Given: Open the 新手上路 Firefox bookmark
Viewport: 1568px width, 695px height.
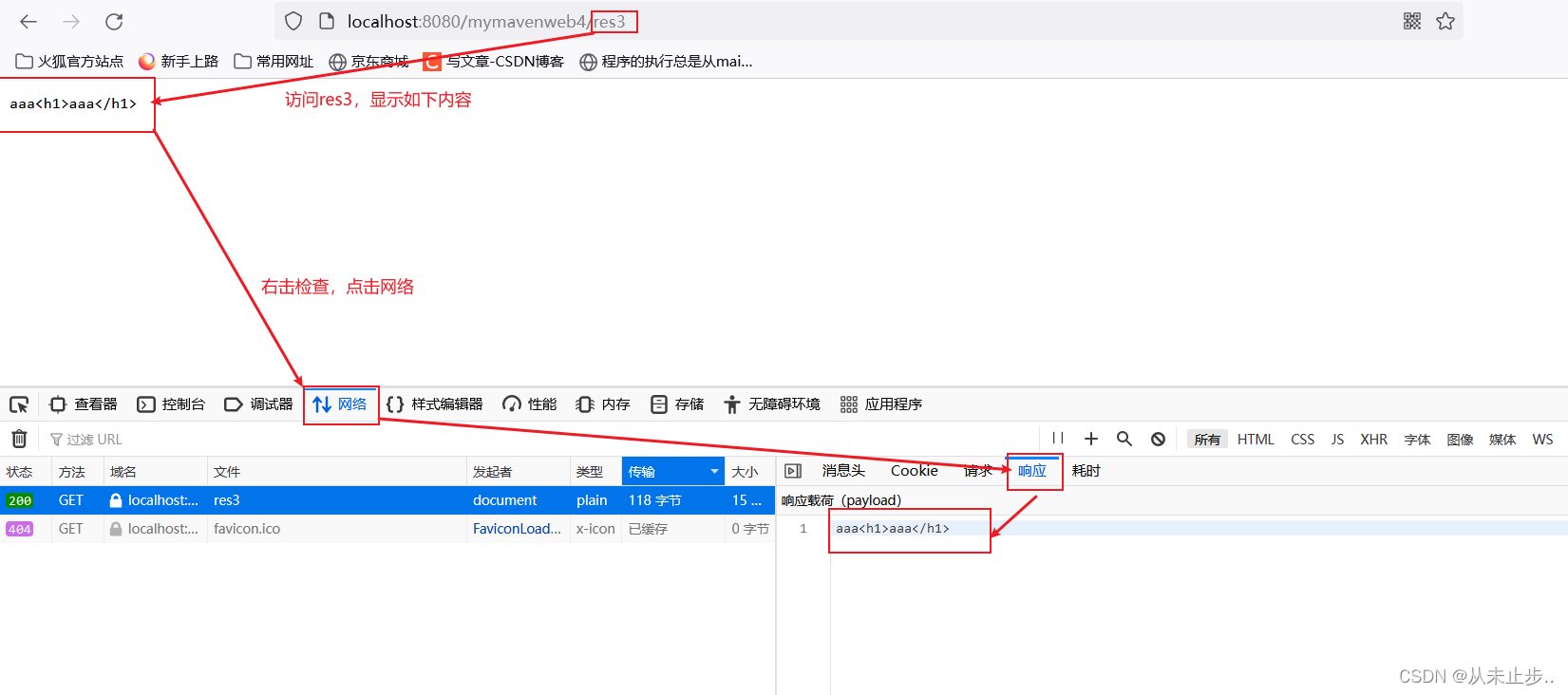Looking at the screenshot, I should pyautogui.click(x=179, y=61).
